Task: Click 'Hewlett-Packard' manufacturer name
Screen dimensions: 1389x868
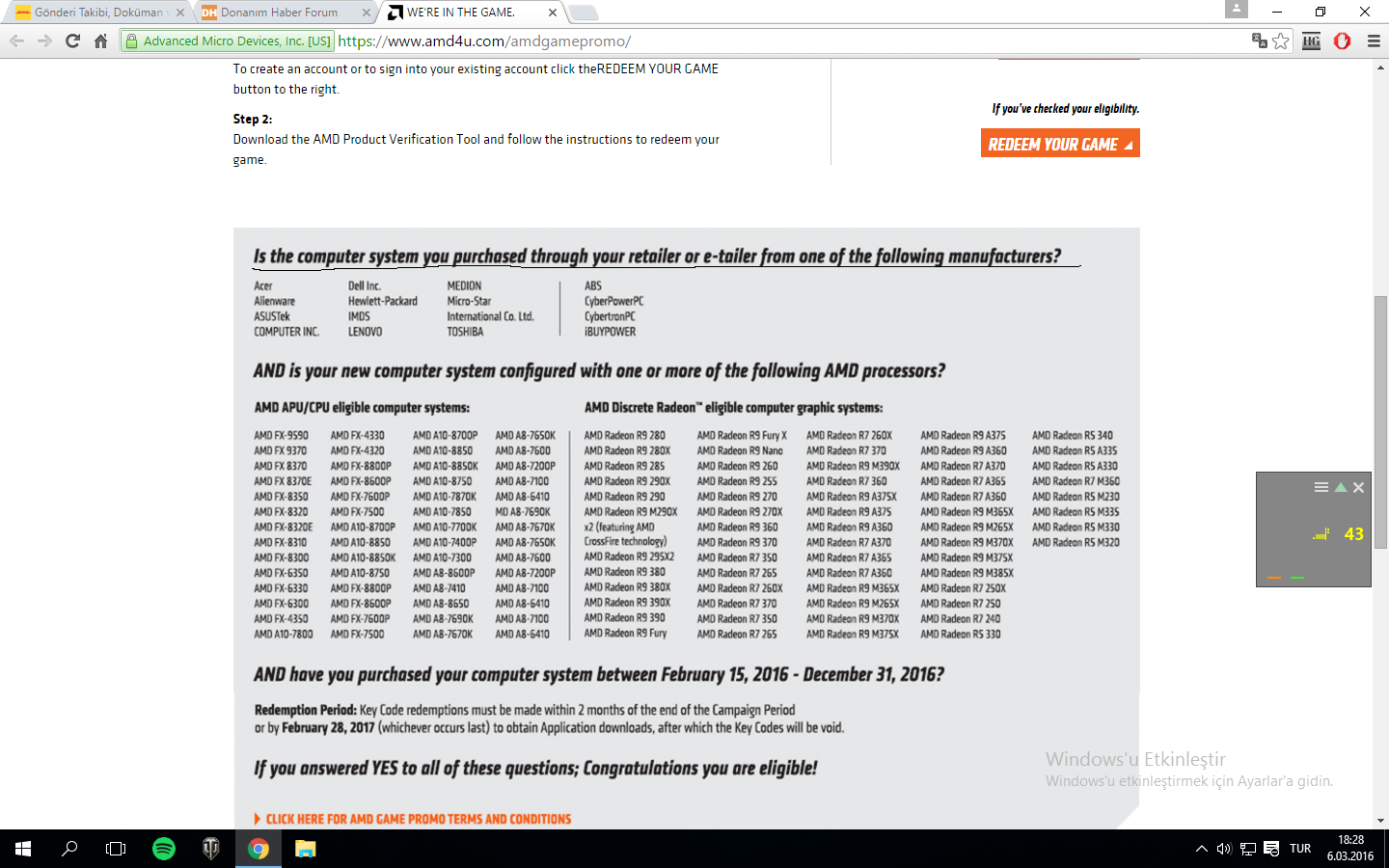Action: tap(383, 301)
